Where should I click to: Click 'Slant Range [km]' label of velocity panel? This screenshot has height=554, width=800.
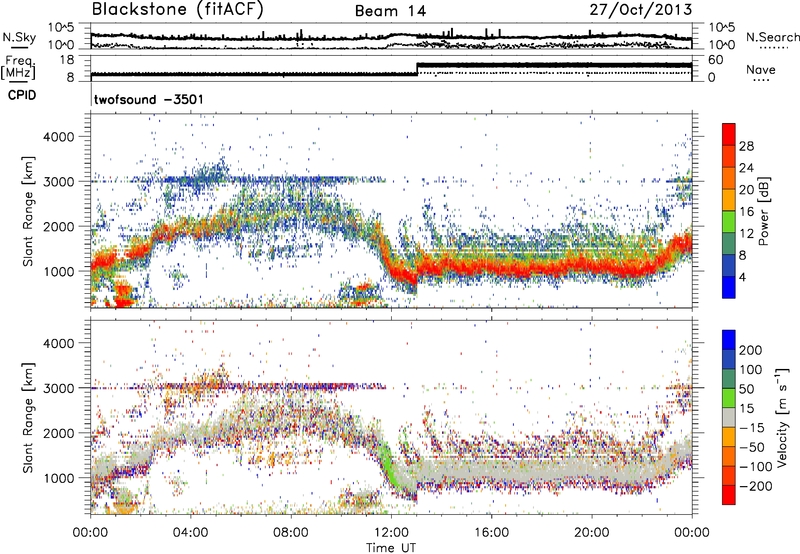click(x=29, y=418)
